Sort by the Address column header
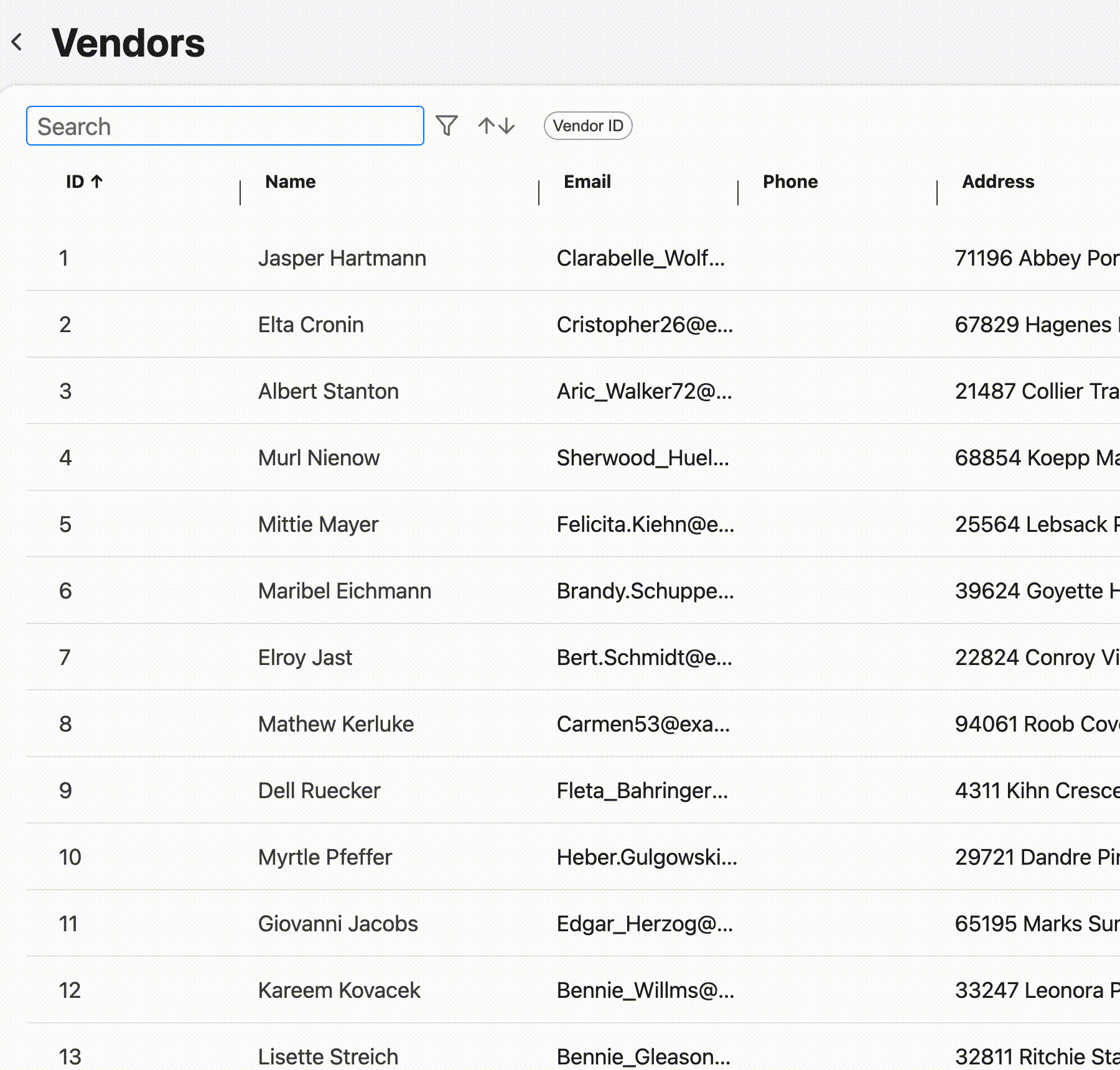 (x=998, y=182)
